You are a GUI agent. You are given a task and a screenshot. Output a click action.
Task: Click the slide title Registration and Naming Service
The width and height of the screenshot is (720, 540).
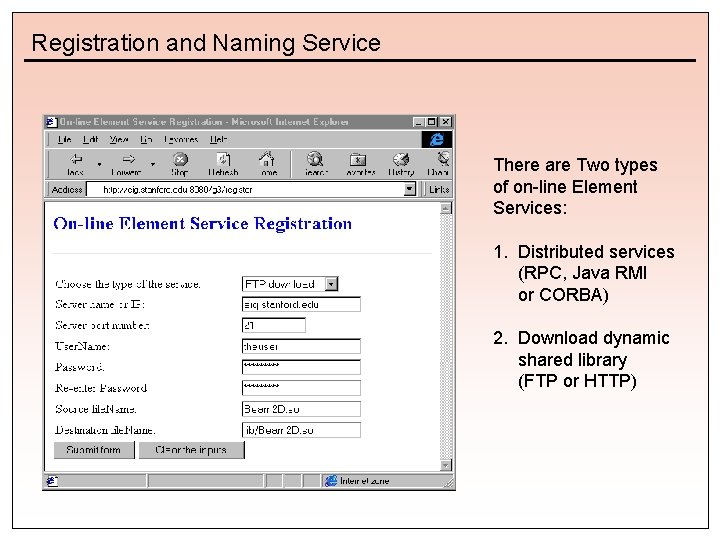pos(206,43)
